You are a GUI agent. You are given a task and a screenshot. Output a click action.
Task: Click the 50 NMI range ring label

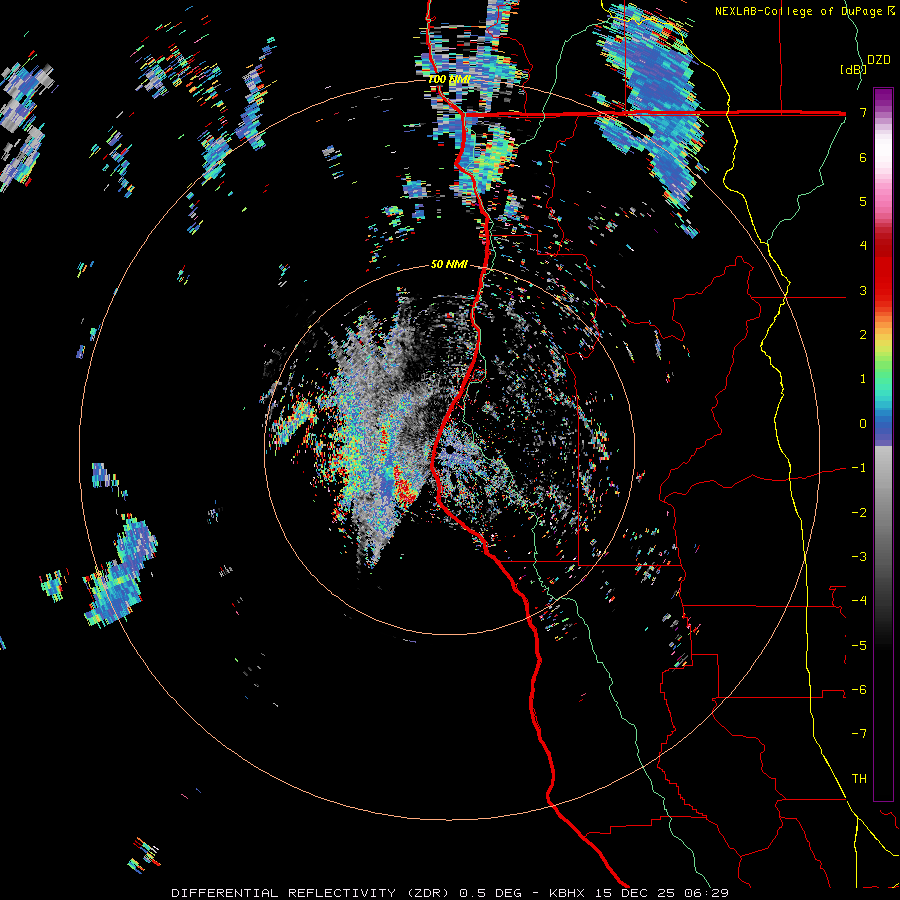449,264
